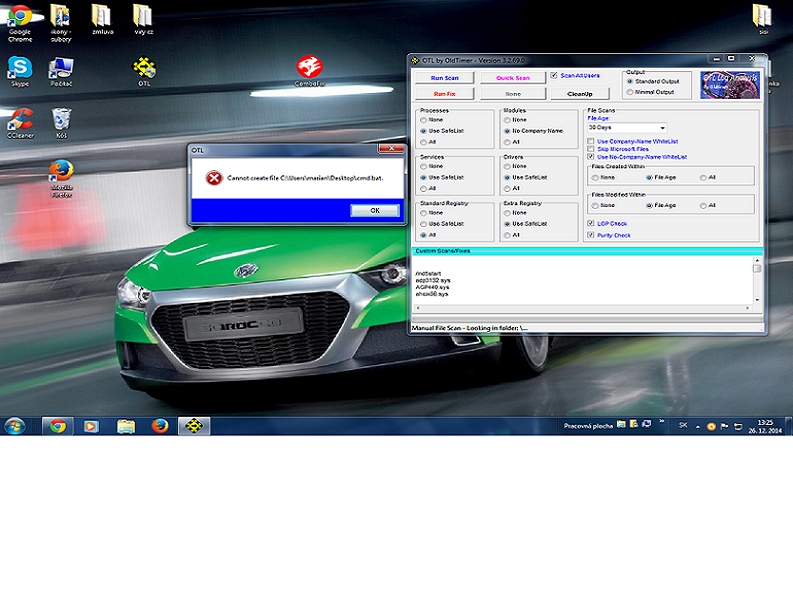Click OK in the OTL error dialog
The height and width of the screenshot is (595, 793).
point(374,210)
